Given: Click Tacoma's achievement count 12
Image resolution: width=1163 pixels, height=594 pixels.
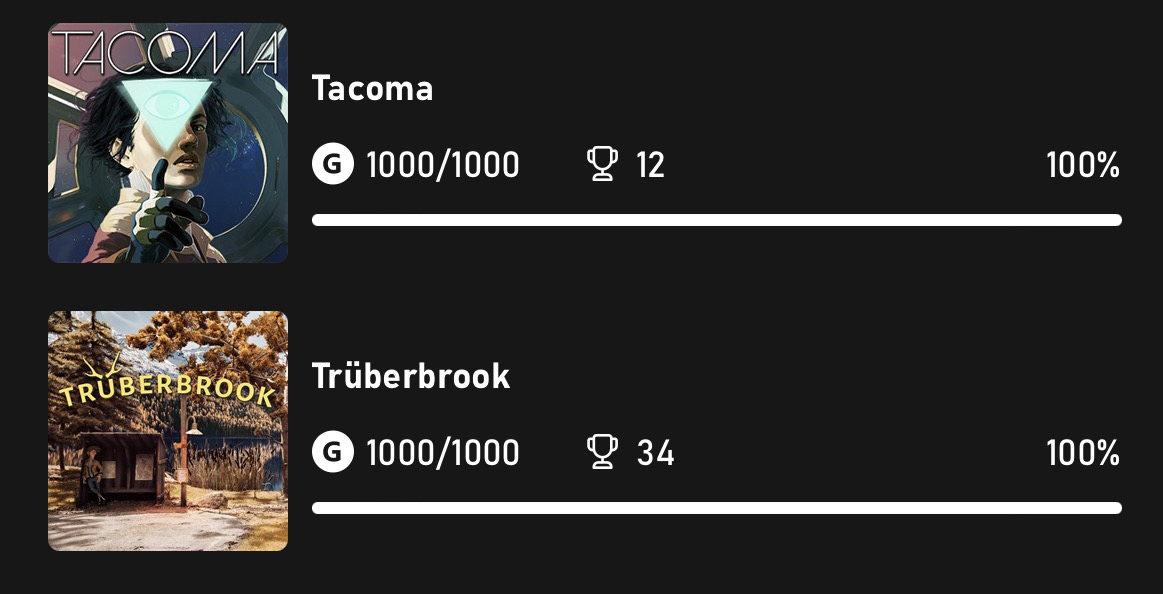Looking at the screenshot, I should [650, 165].
